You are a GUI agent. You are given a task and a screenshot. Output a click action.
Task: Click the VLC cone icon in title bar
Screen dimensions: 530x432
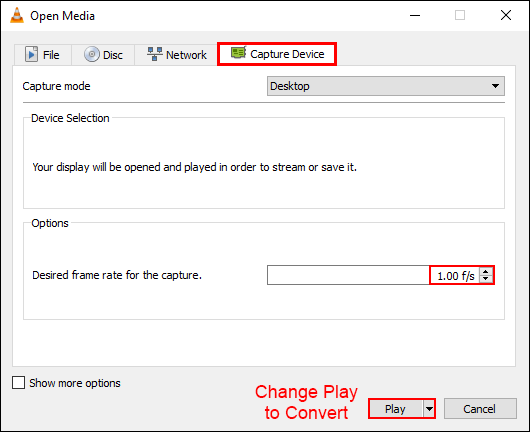17,16
